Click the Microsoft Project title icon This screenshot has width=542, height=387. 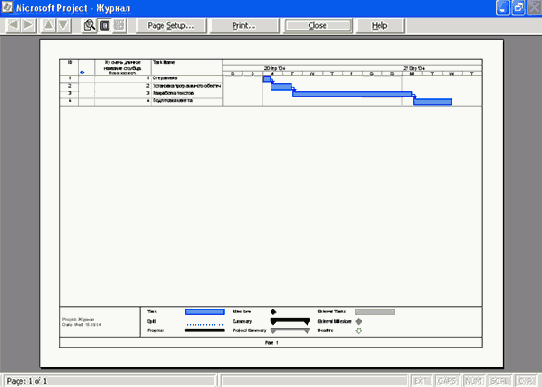[7, 8]
